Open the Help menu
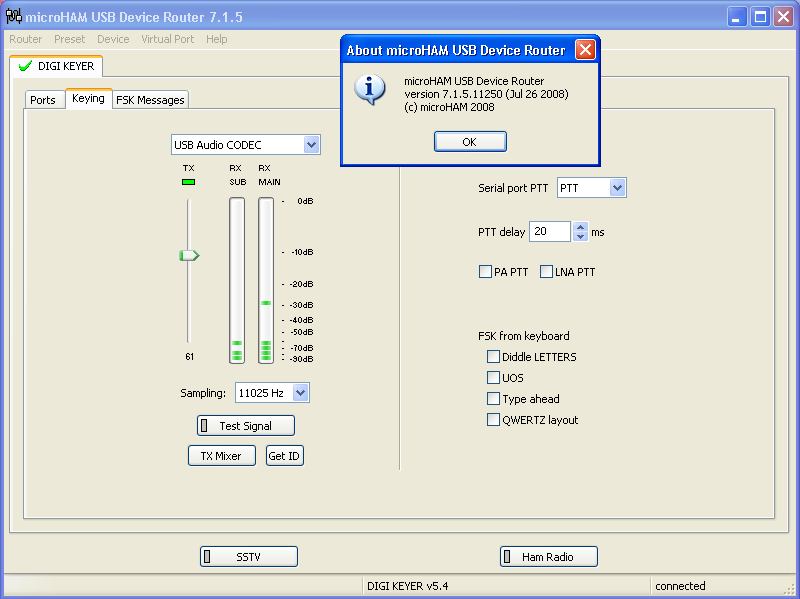800x599 pixels. tap(216, 39)
